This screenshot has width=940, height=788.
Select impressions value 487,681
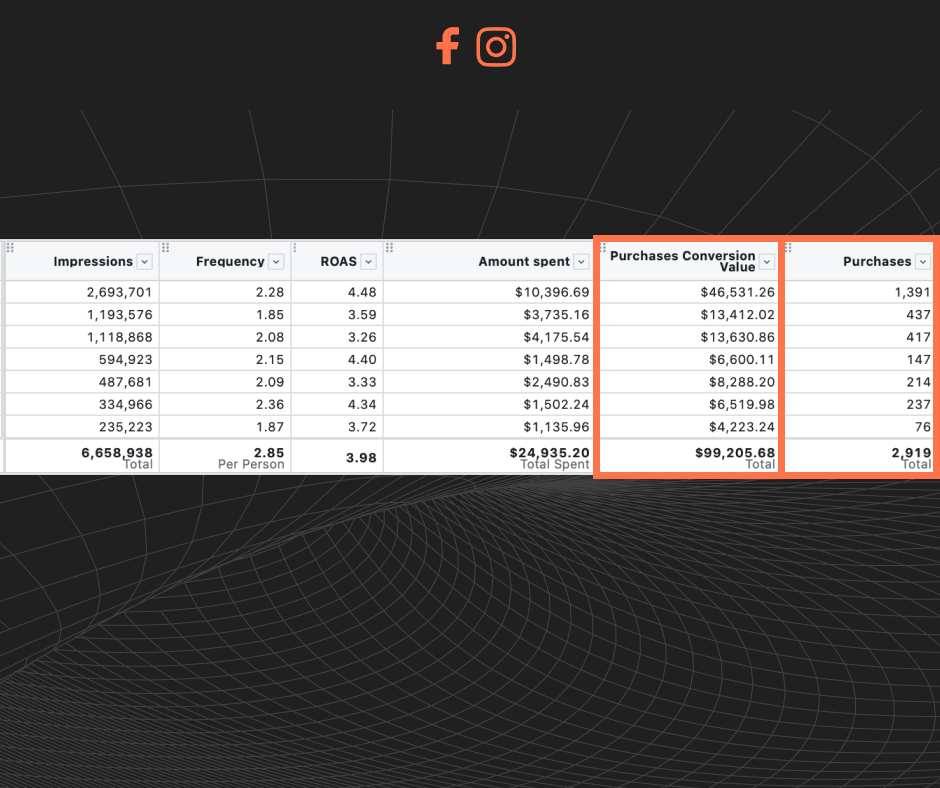tap(125, 382)
